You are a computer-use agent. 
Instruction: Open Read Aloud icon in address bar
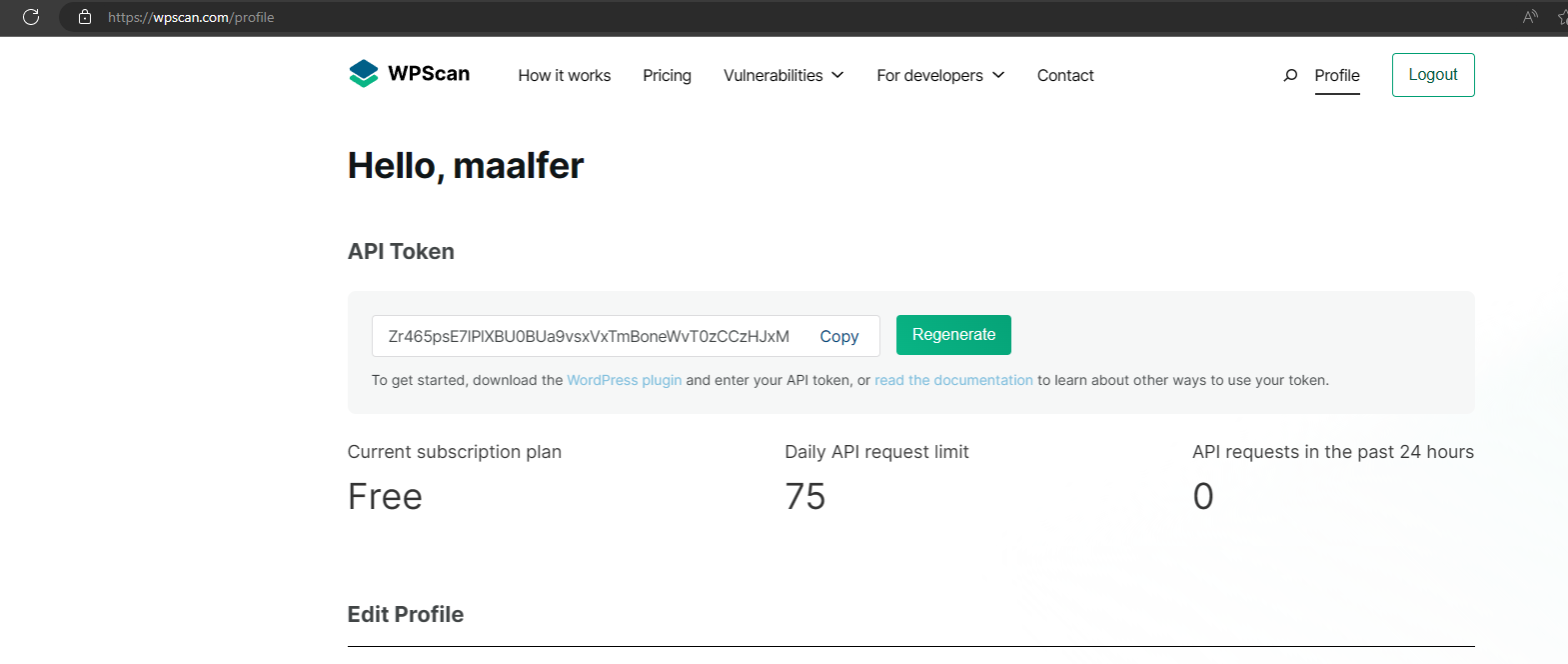pos(1530,17)
